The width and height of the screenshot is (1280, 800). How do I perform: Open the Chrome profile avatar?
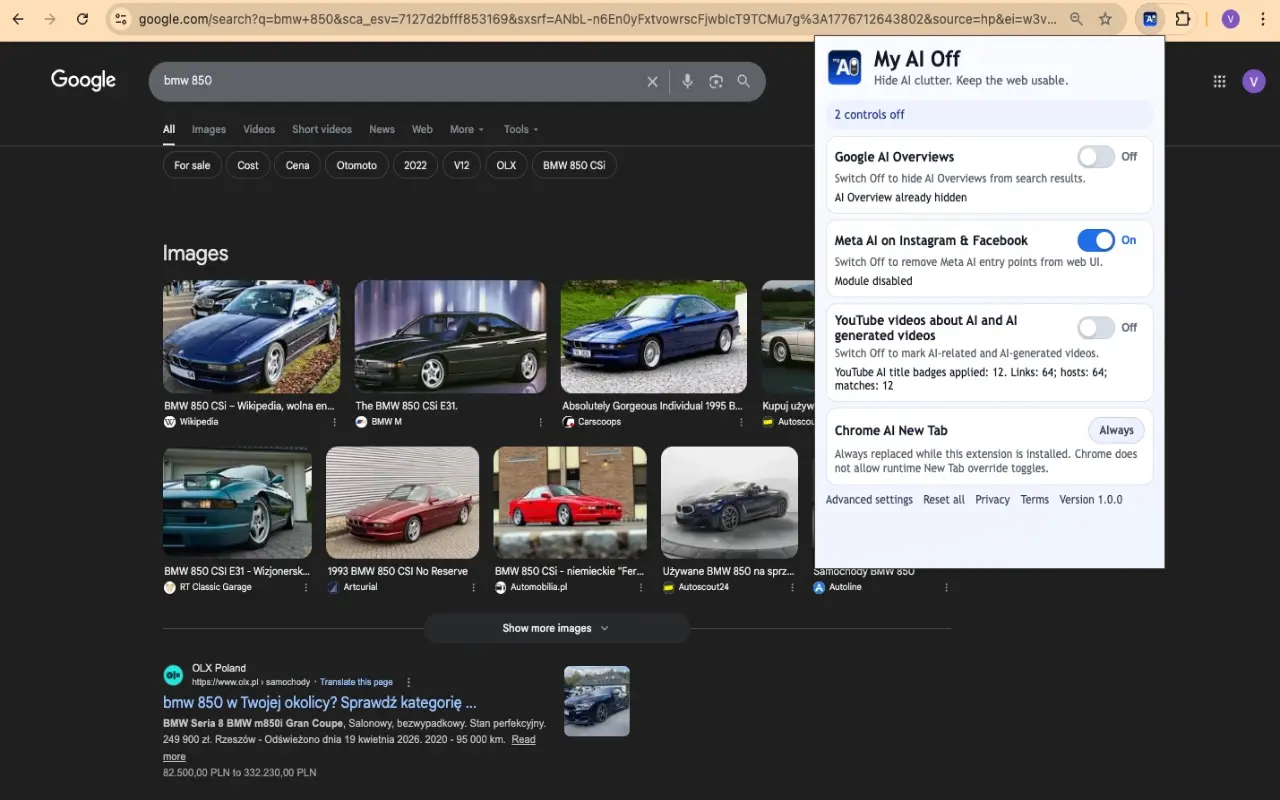[1231, 19]
